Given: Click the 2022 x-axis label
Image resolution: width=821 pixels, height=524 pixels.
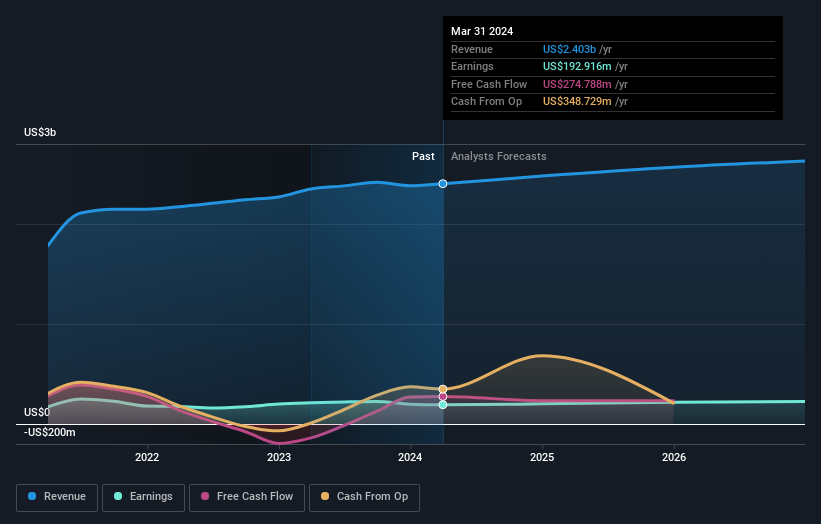Looking at the screenshot, I should coord(147,457).
